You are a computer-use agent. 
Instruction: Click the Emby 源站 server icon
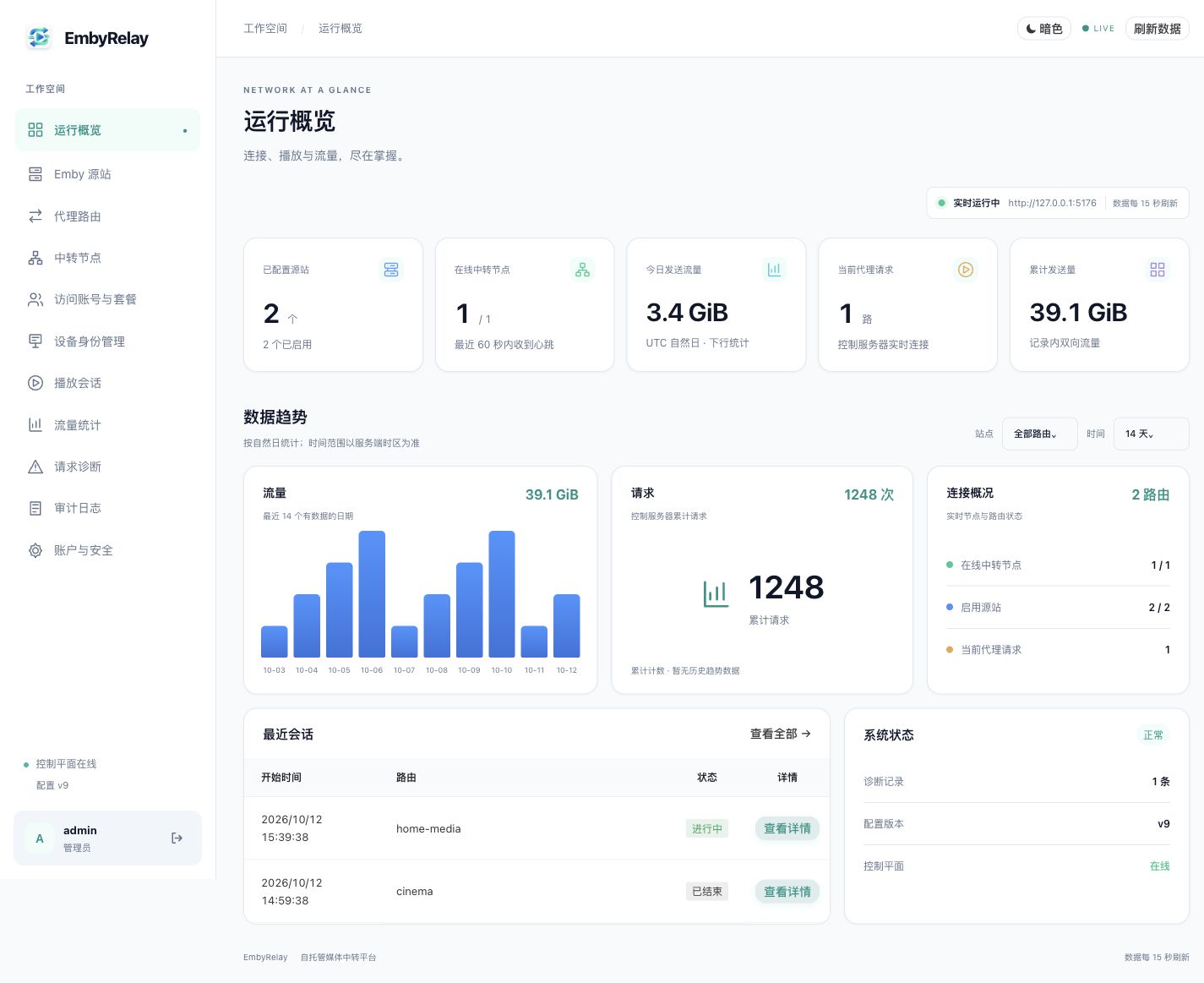[x=35, y=174]
